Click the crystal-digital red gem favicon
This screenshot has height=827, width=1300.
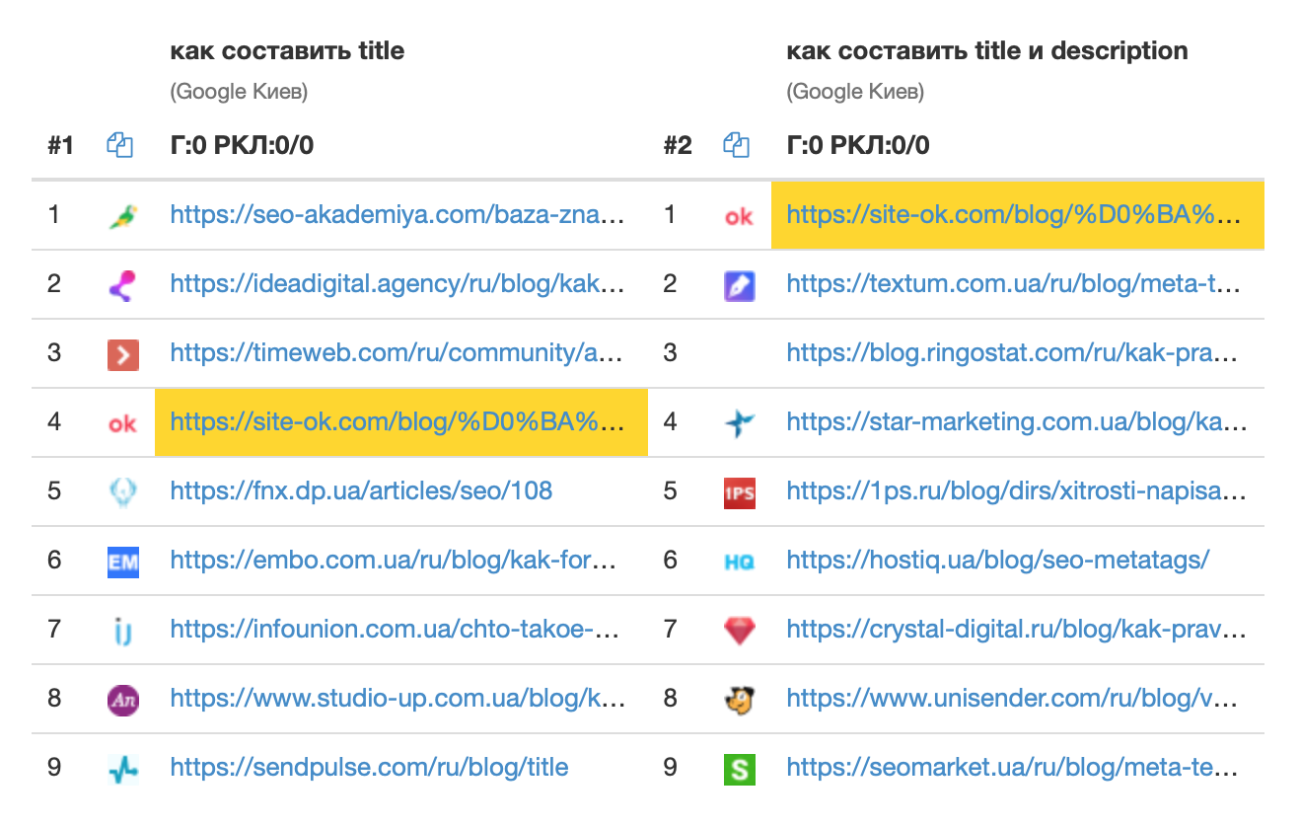point(740,630)
